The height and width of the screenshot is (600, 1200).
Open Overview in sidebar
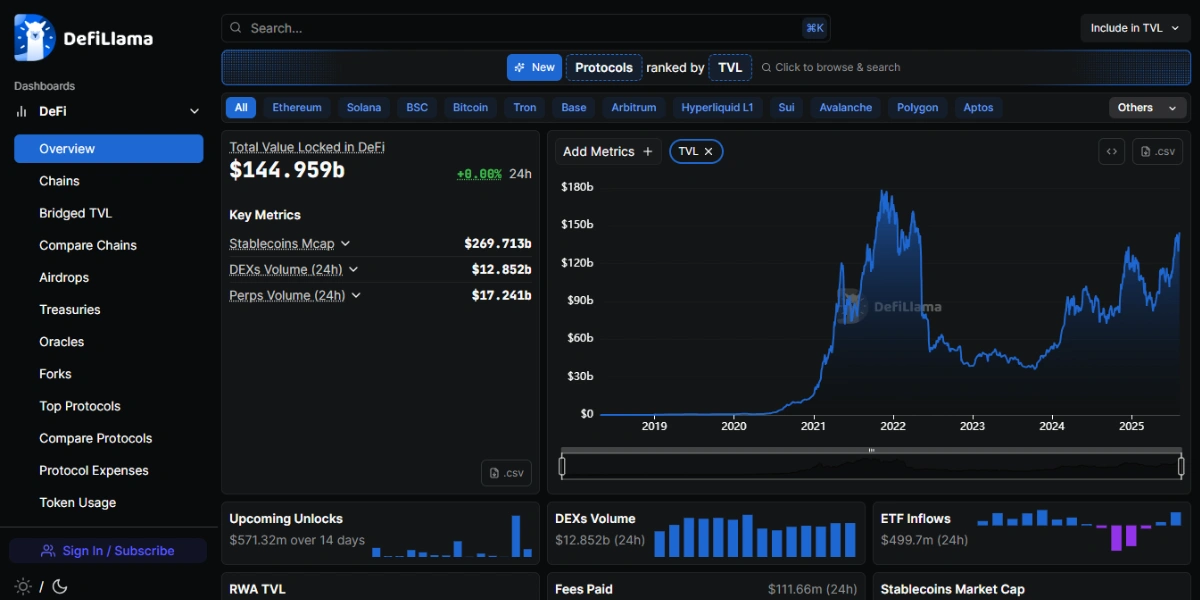pyautogui.click(x=109, y=149)
